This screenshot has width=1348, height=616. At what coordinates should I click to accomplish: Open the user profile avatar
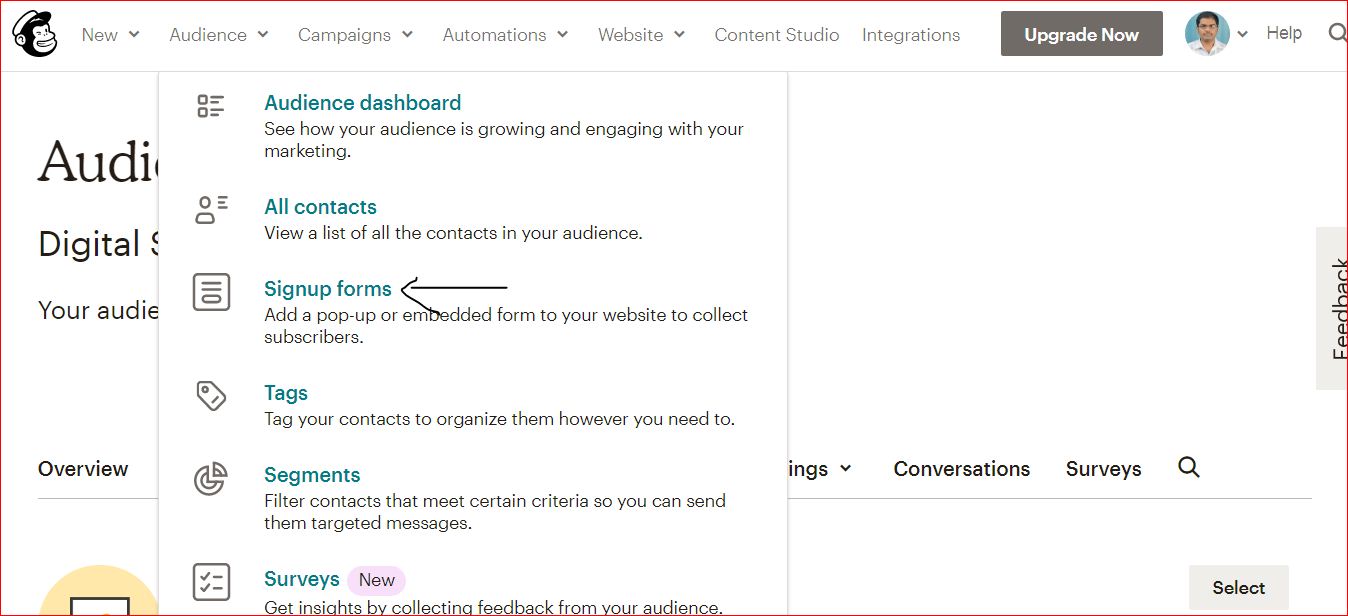click(x=1207, y=34)
